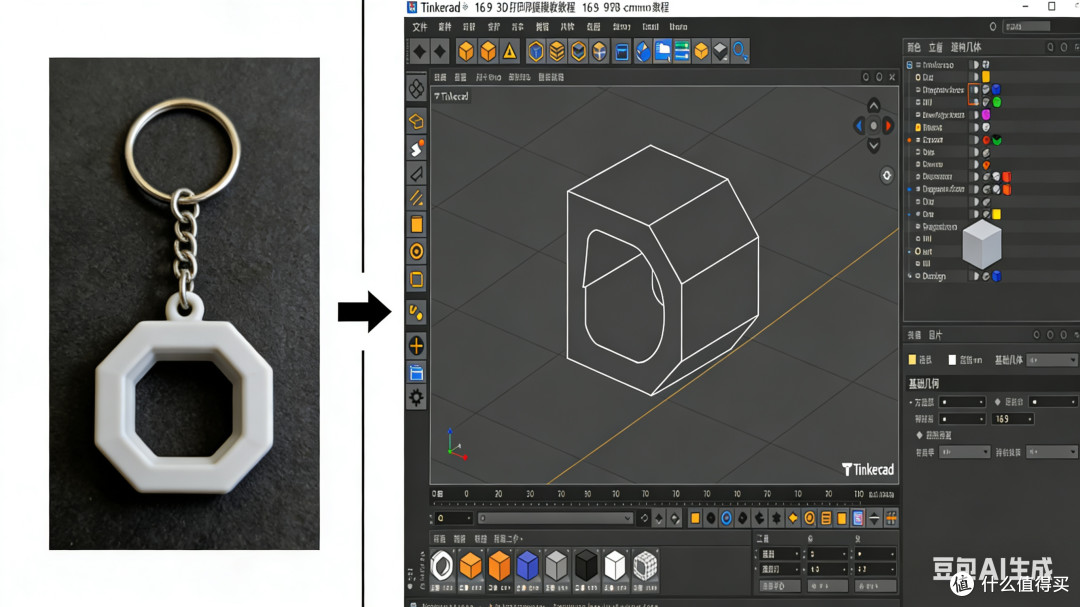The width and height of the screenshot is (1080, 607).
Task: Open the 基础几体 dropdown in properties panel
Action: point(1051,360)
